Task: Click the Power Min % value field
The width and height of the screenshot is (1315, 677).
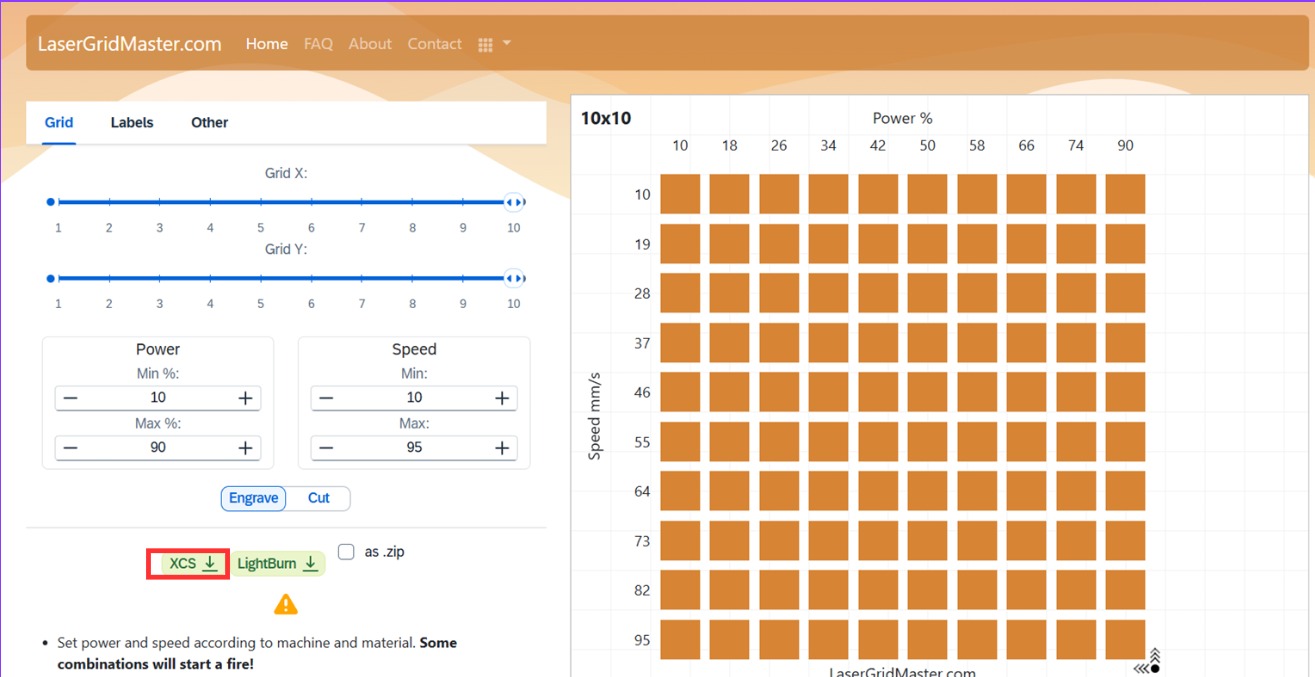Action: [158, 398]
